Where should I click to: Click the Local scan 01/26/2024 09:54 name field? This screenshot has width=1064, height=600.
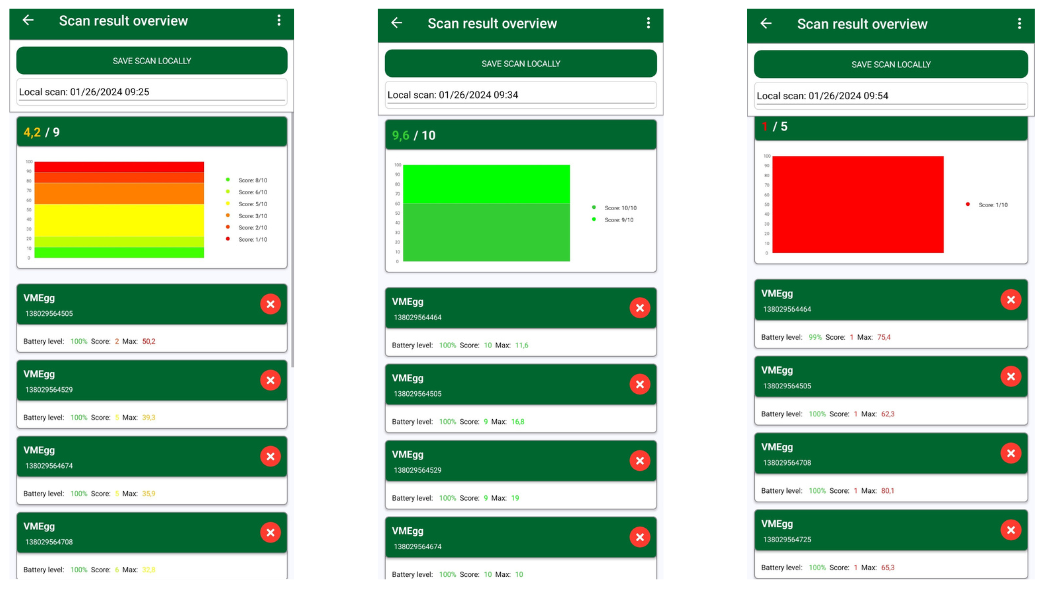pos(890,96)
